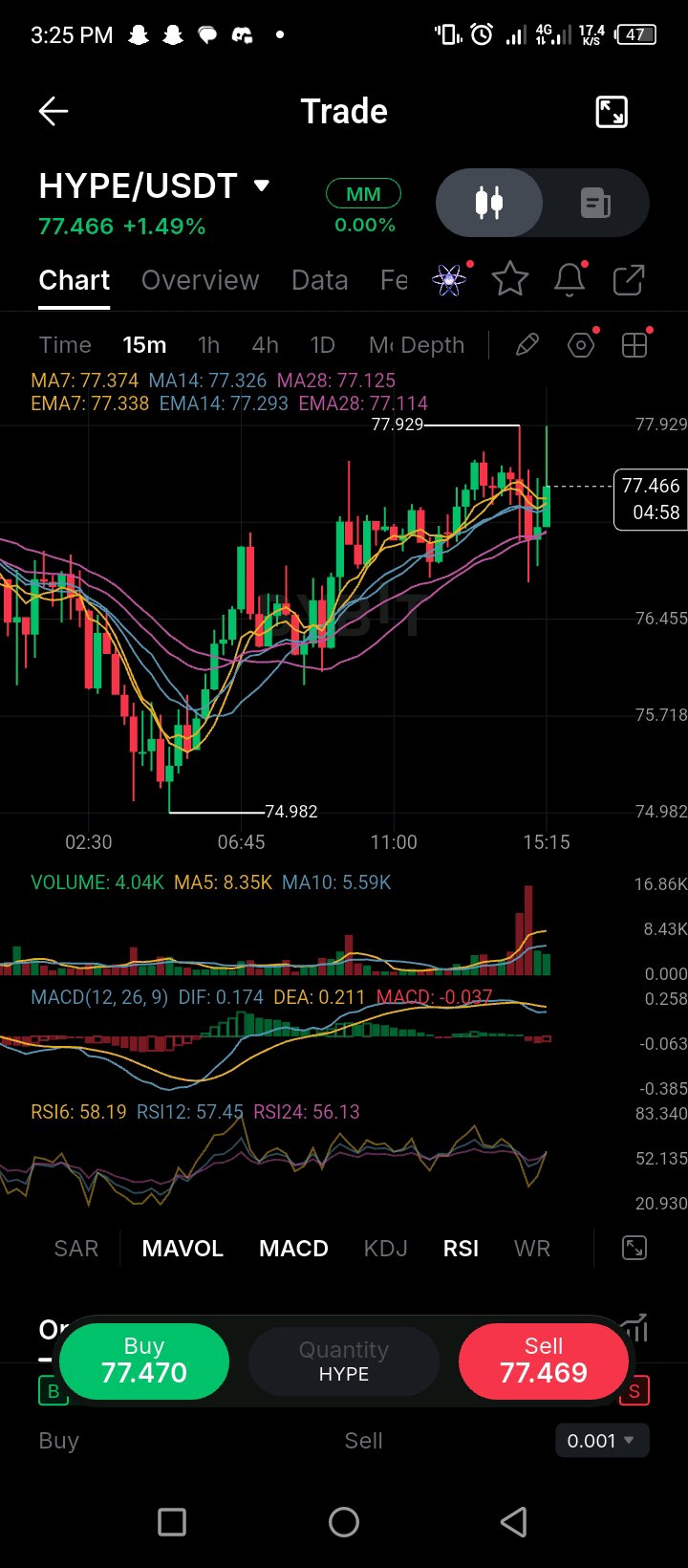Select the 4h interval
This screenshot has height=1568, width=688.
coord(265,345)
